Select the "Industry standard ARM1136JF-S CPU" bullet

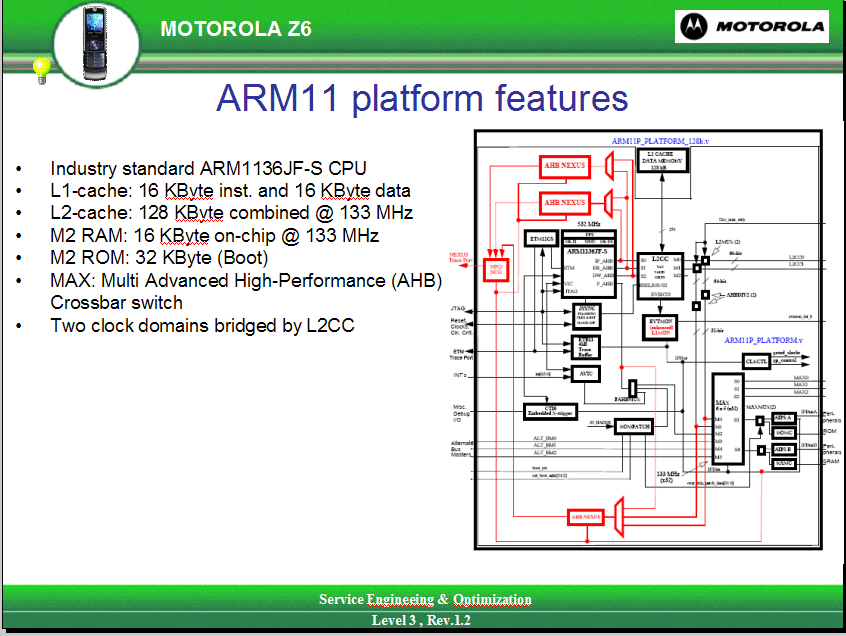[x=208, y=168]
